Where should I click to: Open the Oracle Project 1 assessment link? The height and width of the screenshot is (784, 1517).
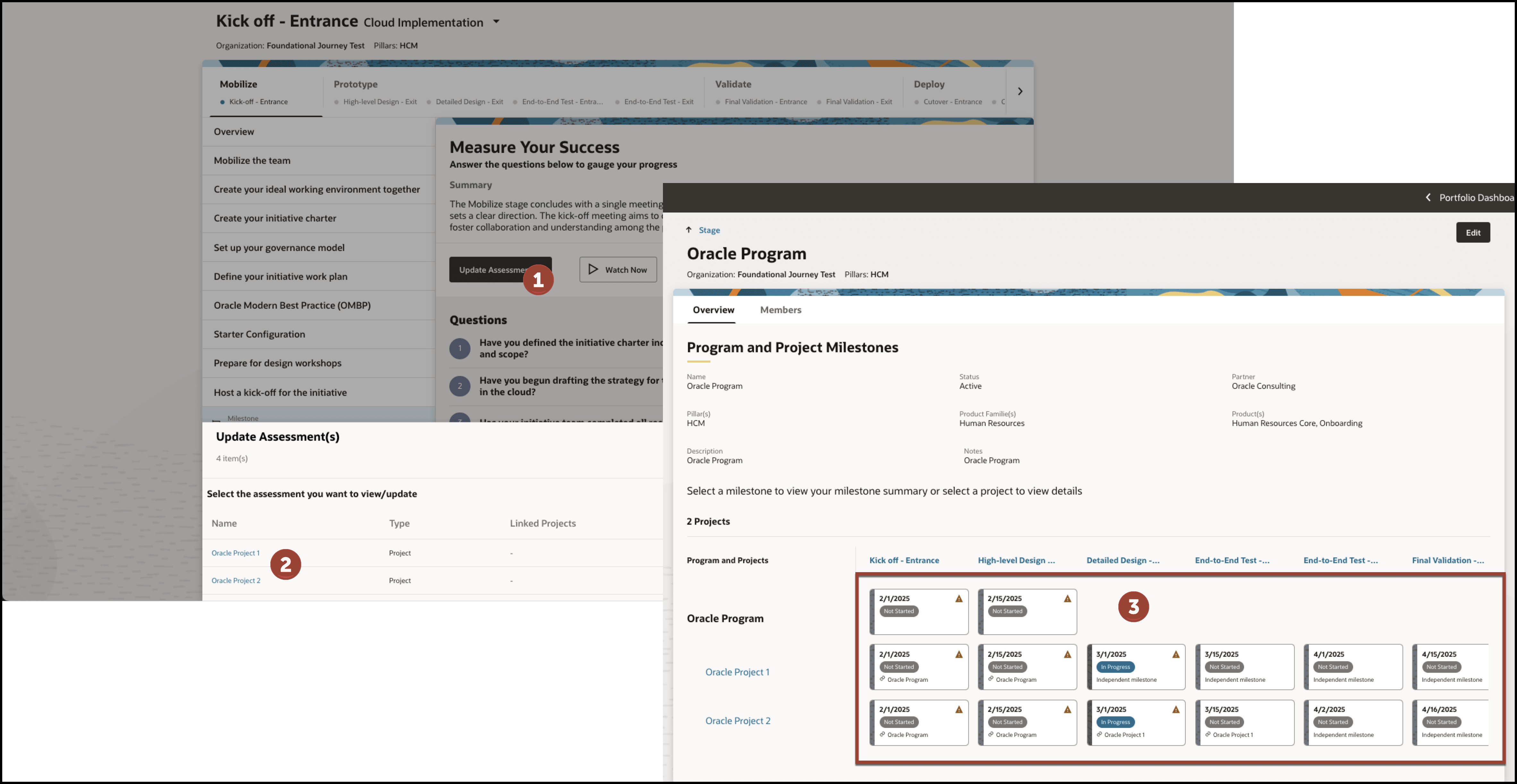[235, 553]
